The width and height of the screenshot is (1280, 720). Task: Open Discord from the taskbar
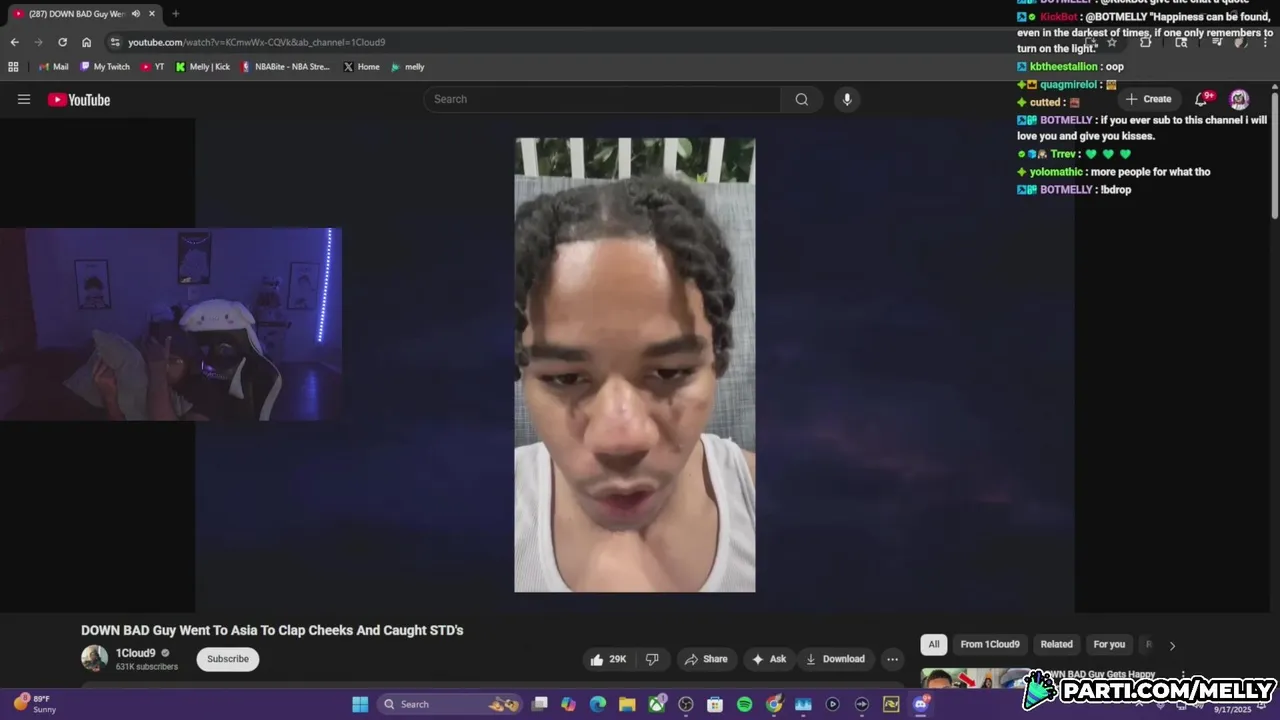point(920,704)
